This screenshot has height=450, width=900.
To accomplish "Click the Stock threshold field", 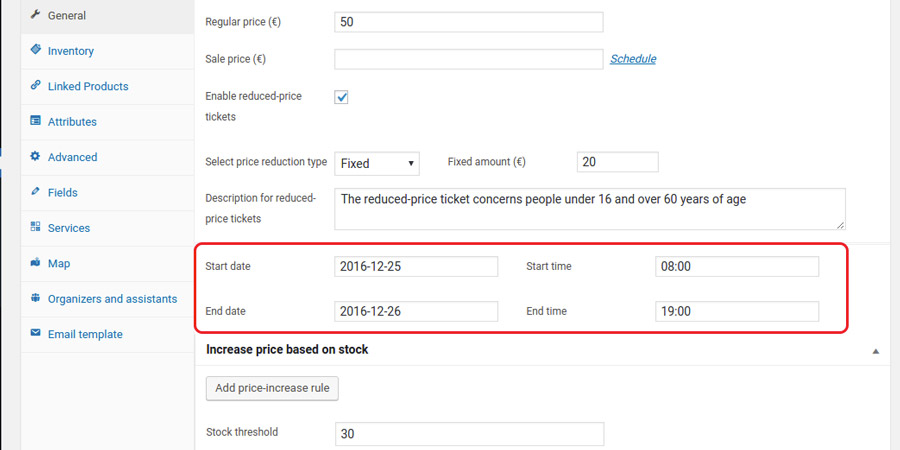I will (469, 434).
